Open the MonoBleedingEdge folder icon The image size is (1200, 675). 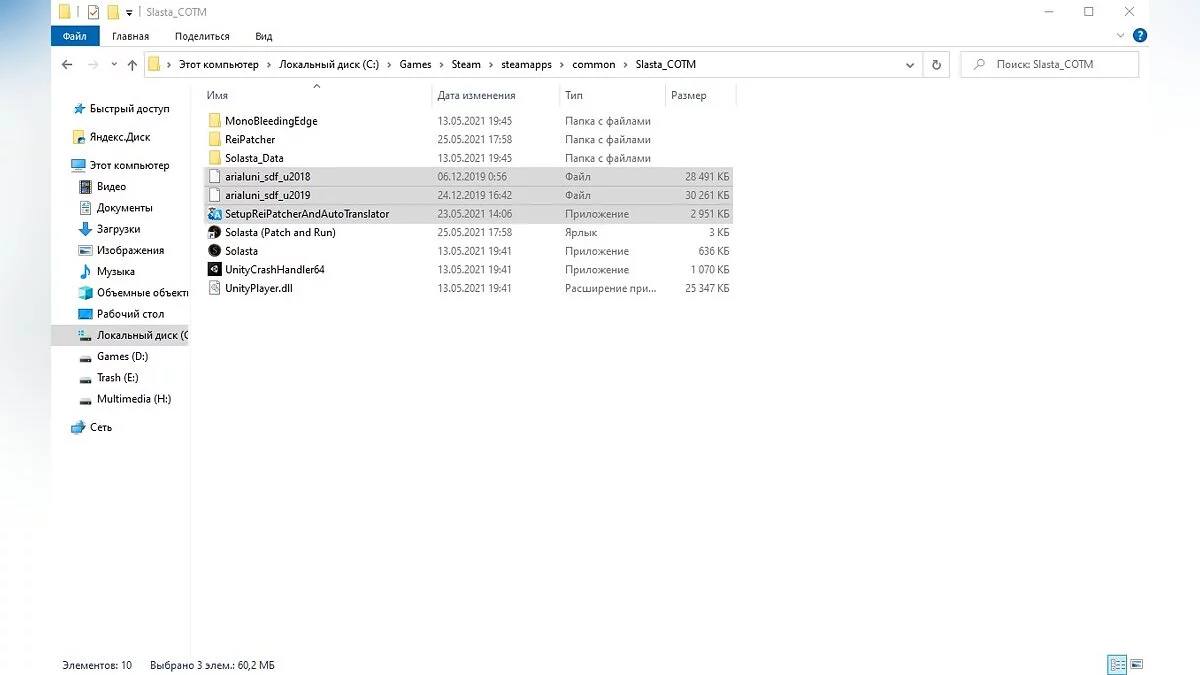click(x=214, y=121)
